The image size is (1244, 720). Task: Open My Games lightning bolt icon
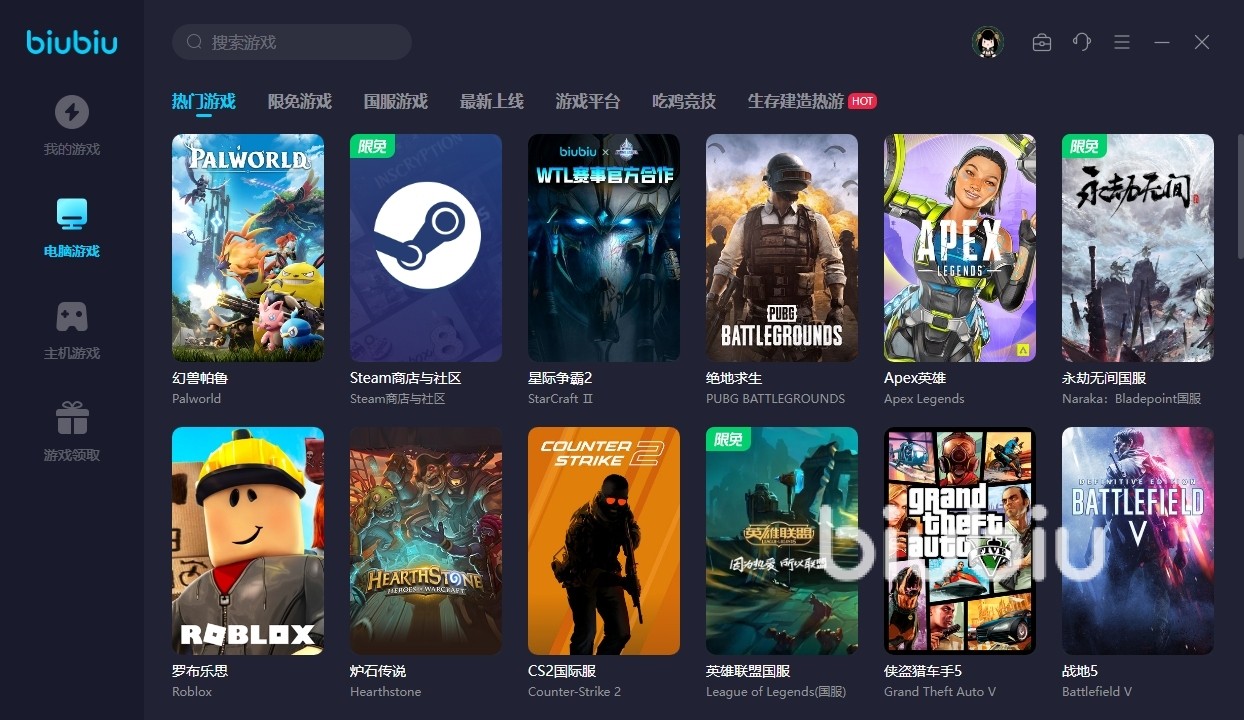tap(71, 112)
